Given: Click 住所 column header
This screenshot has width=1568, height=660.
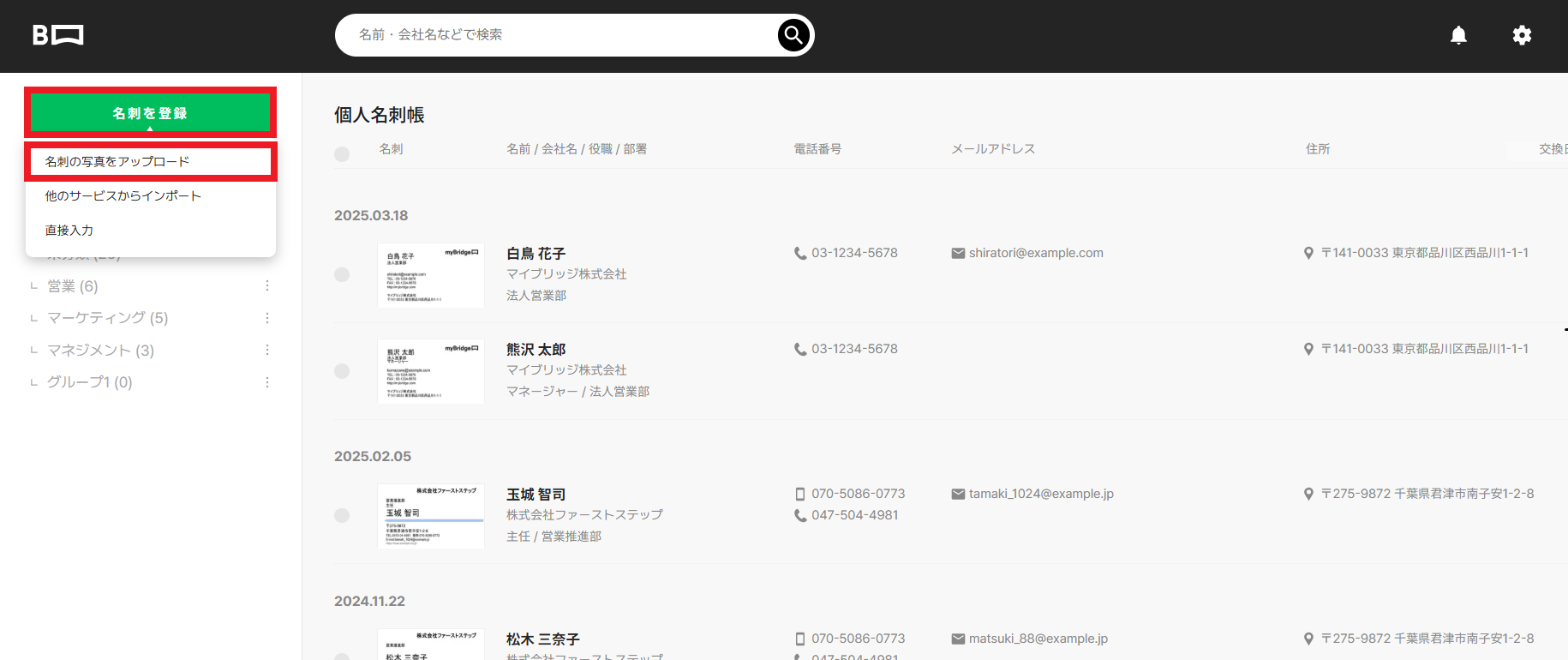Looking at the screenshot, I should pyautogui.click(x=1318, y=149).
